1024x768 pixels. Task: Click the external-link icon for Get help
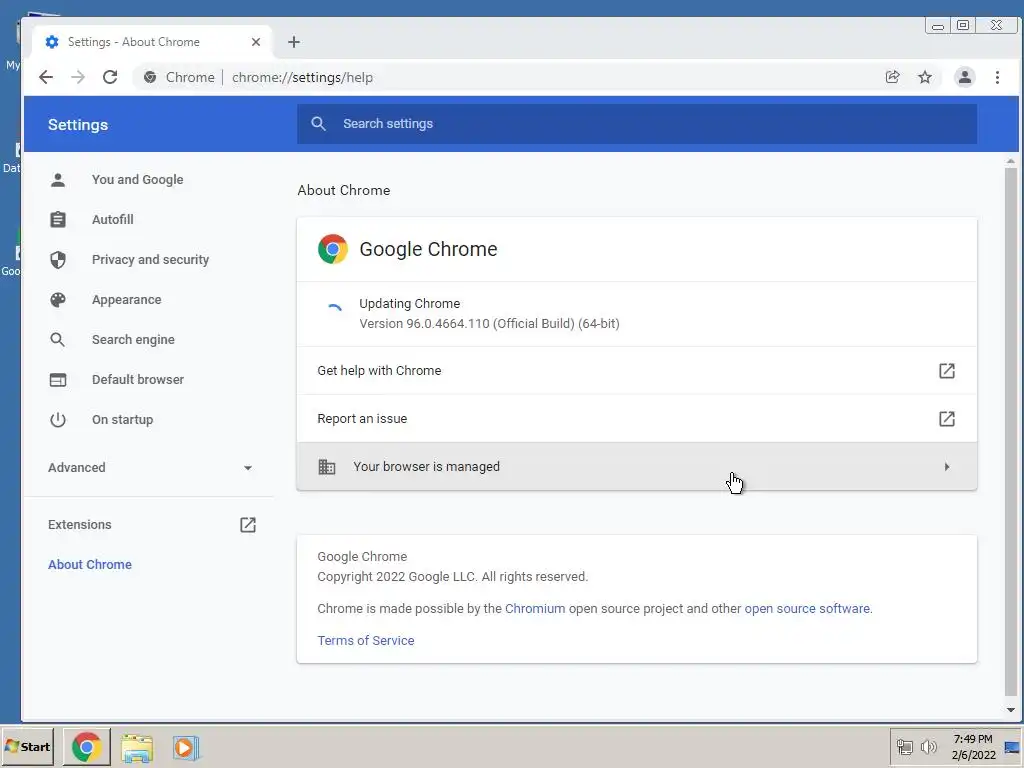tap(947, 370)
